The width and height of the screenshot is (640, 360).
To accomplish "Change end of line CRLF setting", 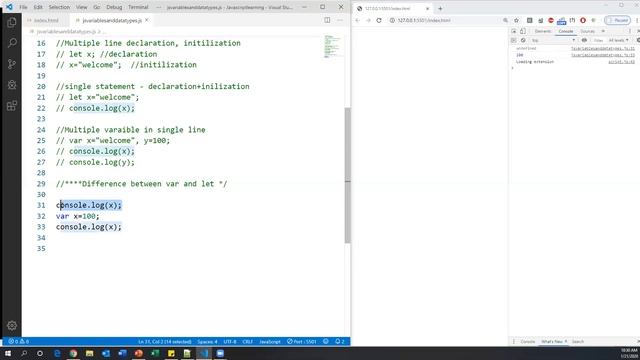I will [248, 341].
